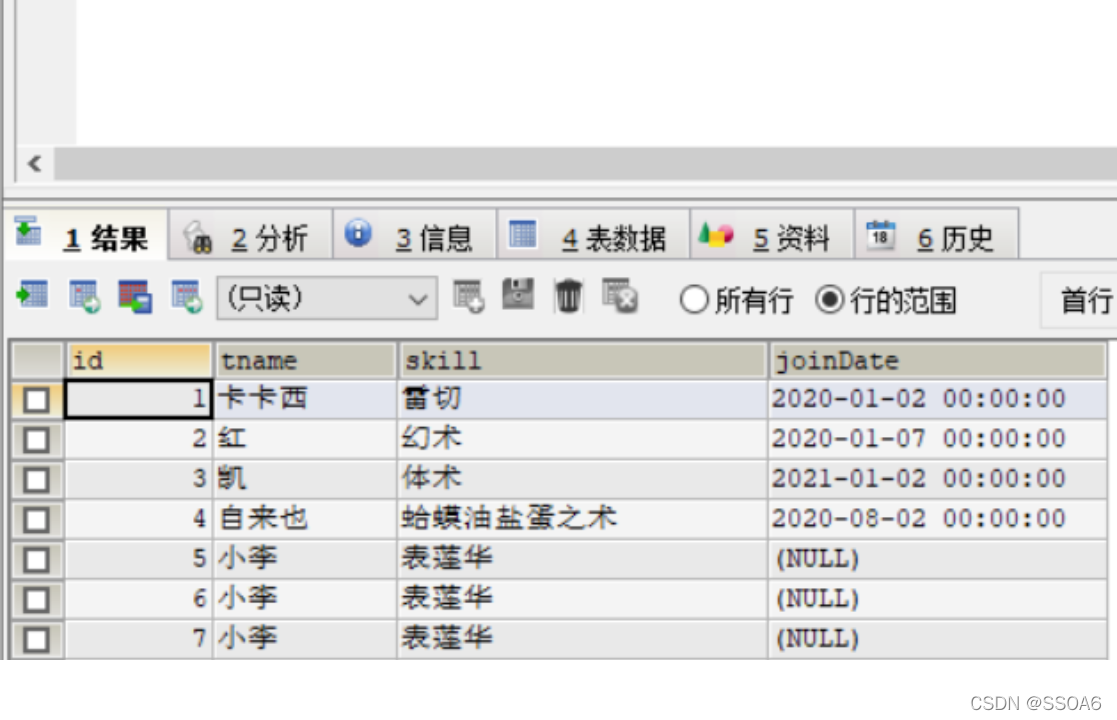Click the cell 自来也
This screenshot has height=720, width=1117.
click(305, 518)
